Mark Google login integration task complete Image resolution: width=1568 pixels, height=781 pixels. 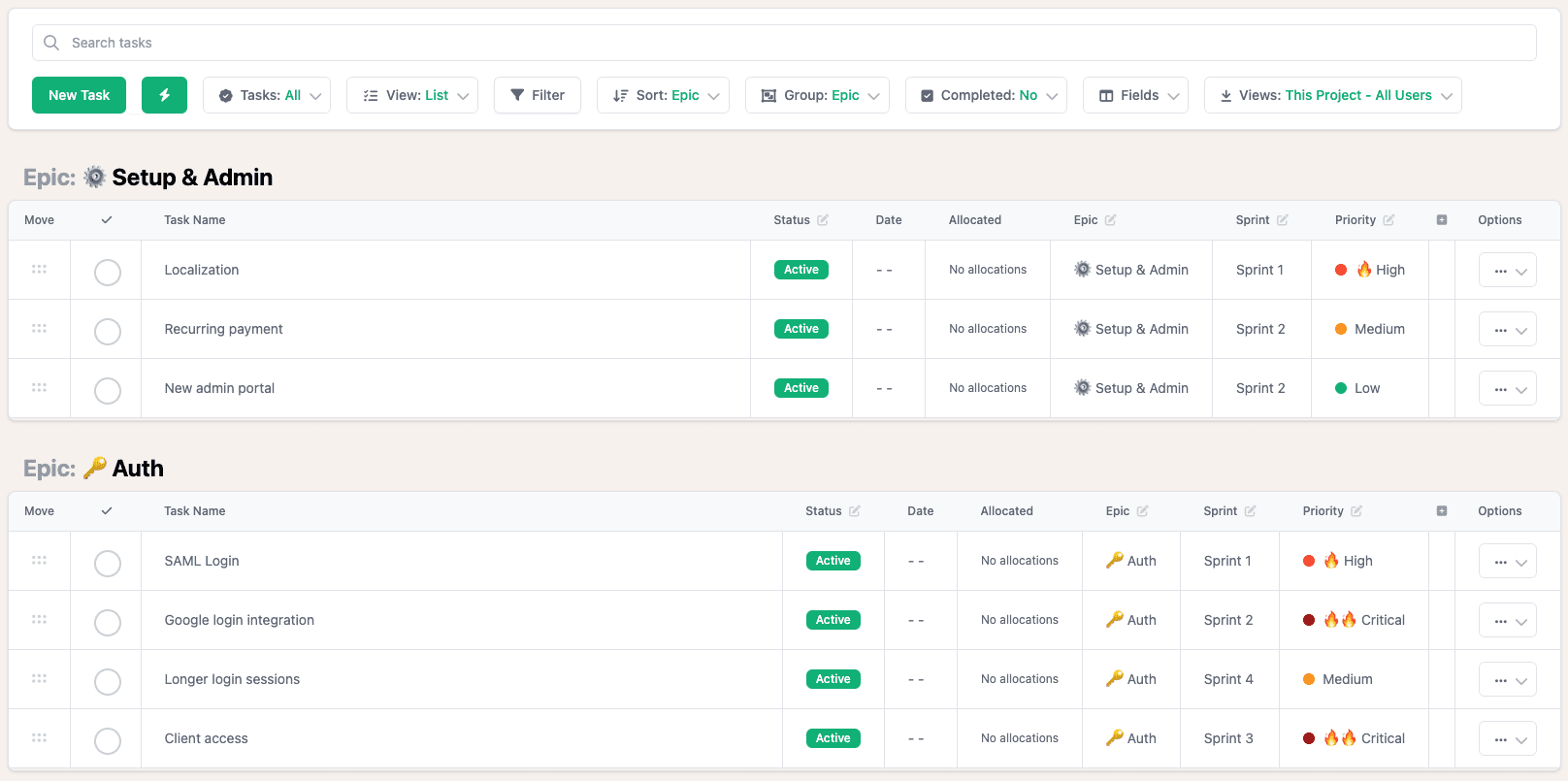tap(108, 623)
